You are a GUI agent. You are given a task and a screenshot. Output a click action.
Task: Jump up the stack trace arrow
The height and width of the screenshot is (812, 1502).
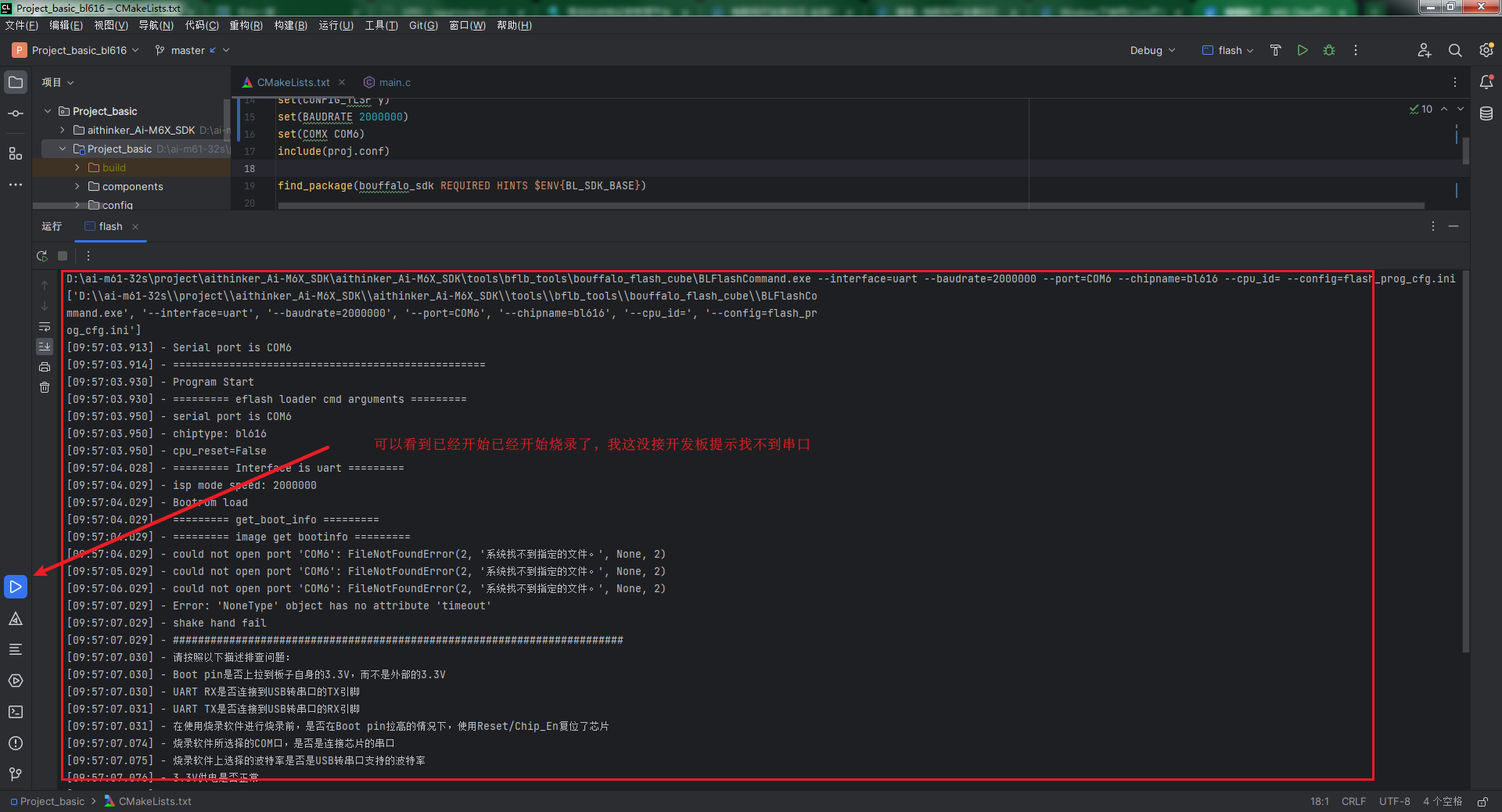[45, 286]
